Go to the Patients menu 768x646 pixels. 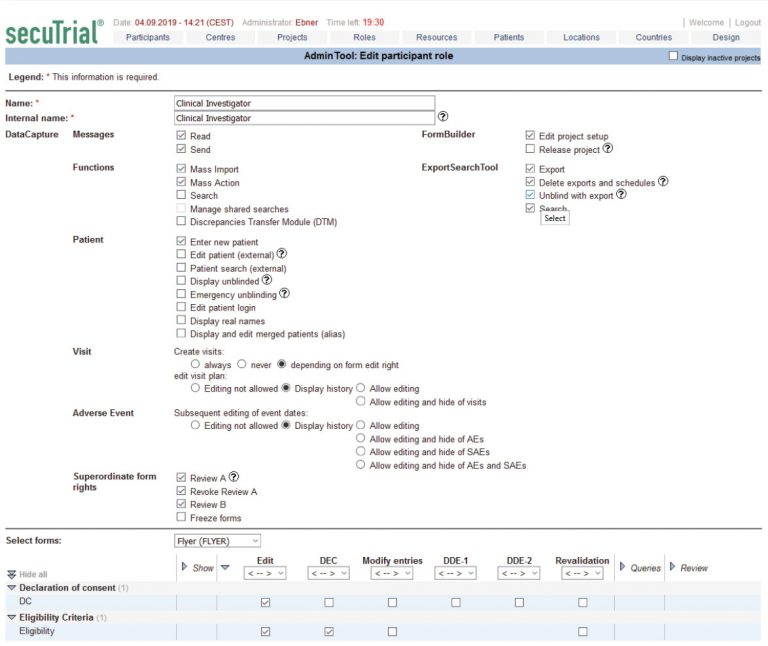[x=508, y=37]
